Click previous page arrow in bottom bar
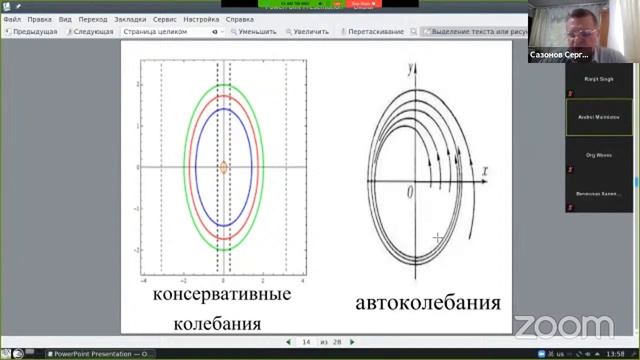Screen dimensions: 640x360 [289, 342]
